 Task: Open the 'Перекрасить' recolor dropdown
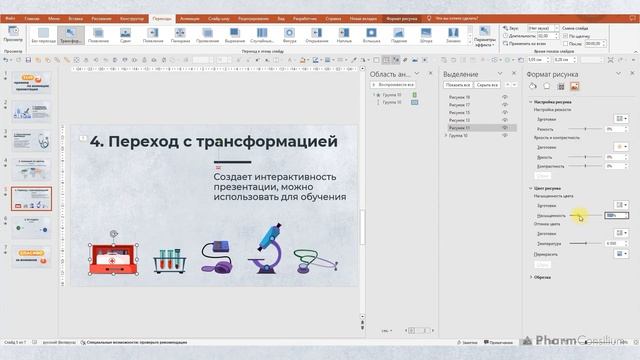click(x=621, y=254)
